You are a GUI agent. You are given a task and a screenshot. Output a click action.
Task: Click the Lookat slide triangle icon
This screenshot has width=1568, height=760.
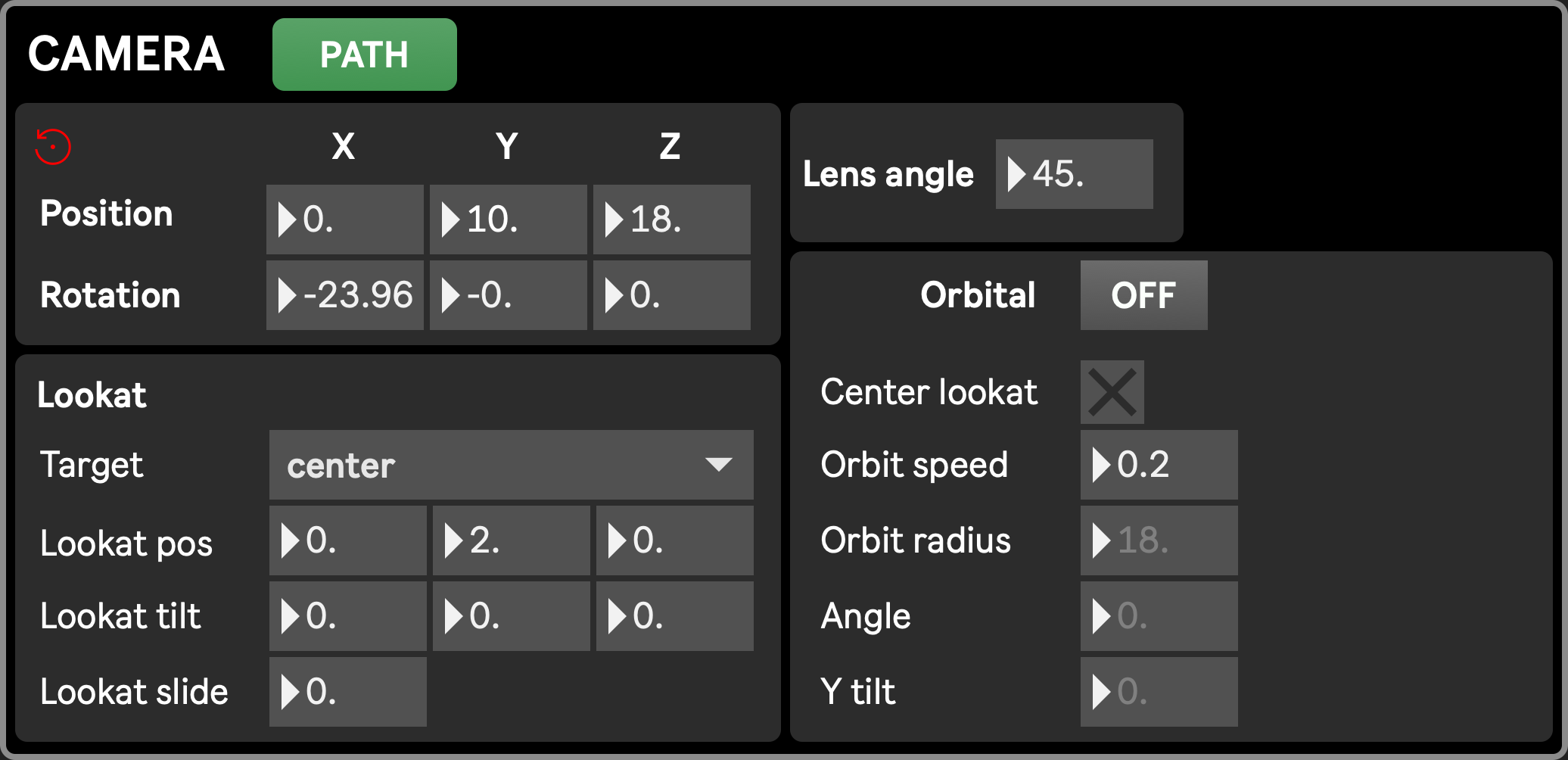tap(290, 692)
